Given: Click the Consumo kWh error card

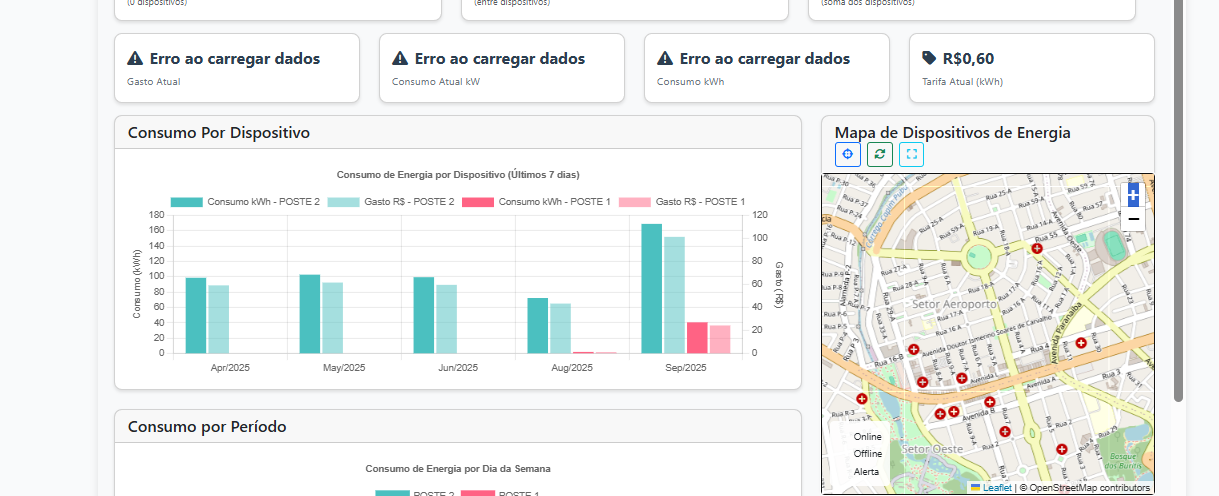Looking at the screenshot, I should (766, 68).
